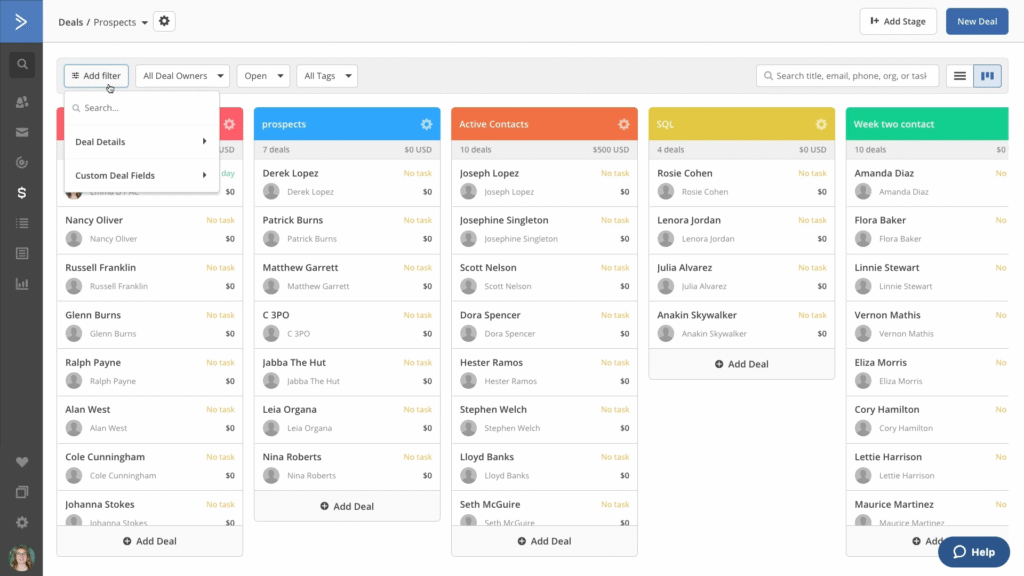Click the search magnifier in the sidebar

(21, 64)
